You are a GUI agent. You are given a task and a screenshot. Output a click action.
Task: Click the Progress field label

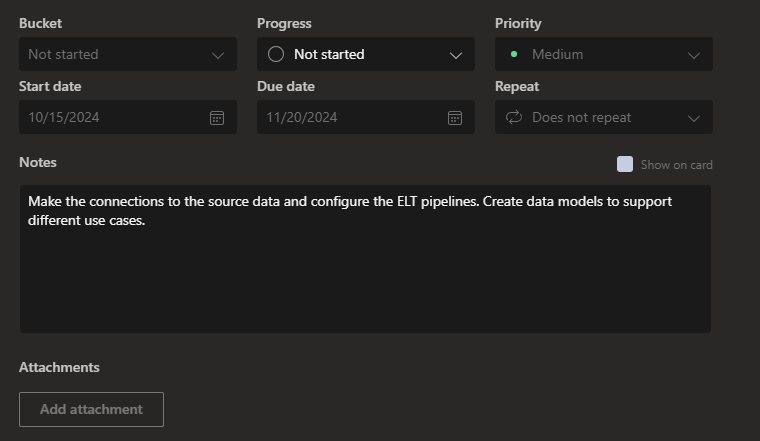coord(284,23)
